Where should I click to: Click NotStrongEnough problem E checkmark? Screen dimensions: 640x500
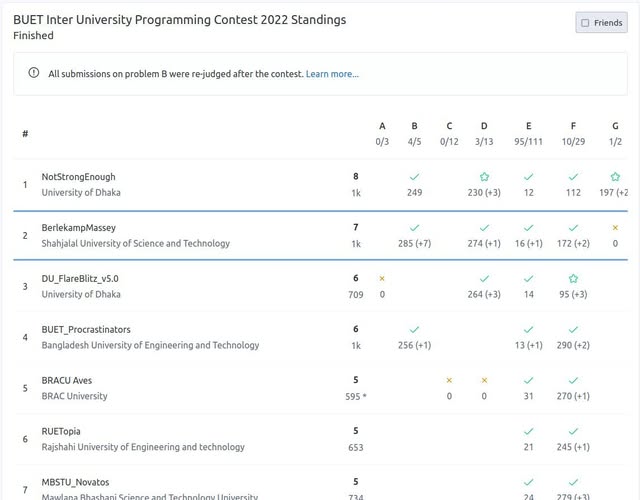click(x=529, y=177)
